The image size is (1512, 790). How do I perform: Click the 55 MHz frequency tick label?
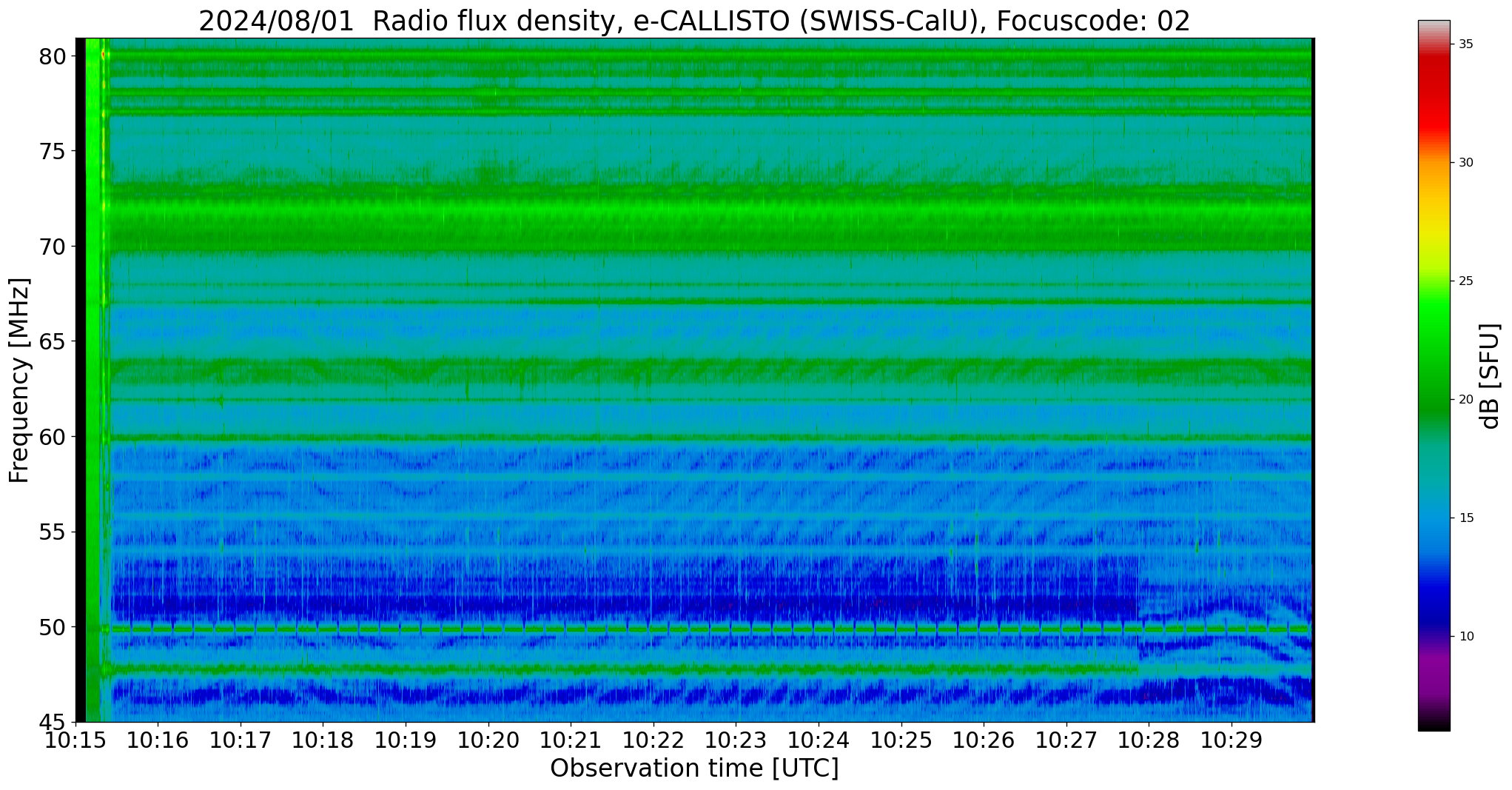pos(52,532)
